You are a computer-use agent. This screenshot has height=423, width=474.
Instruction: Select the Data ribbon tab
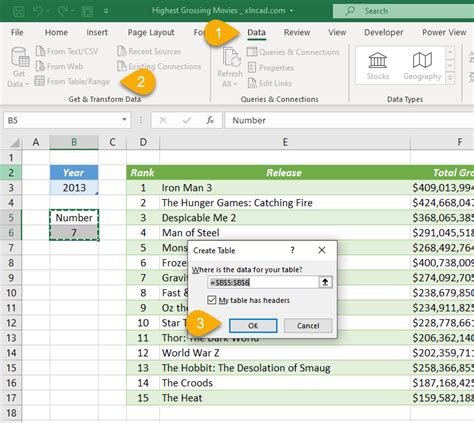tap(256, 32)
